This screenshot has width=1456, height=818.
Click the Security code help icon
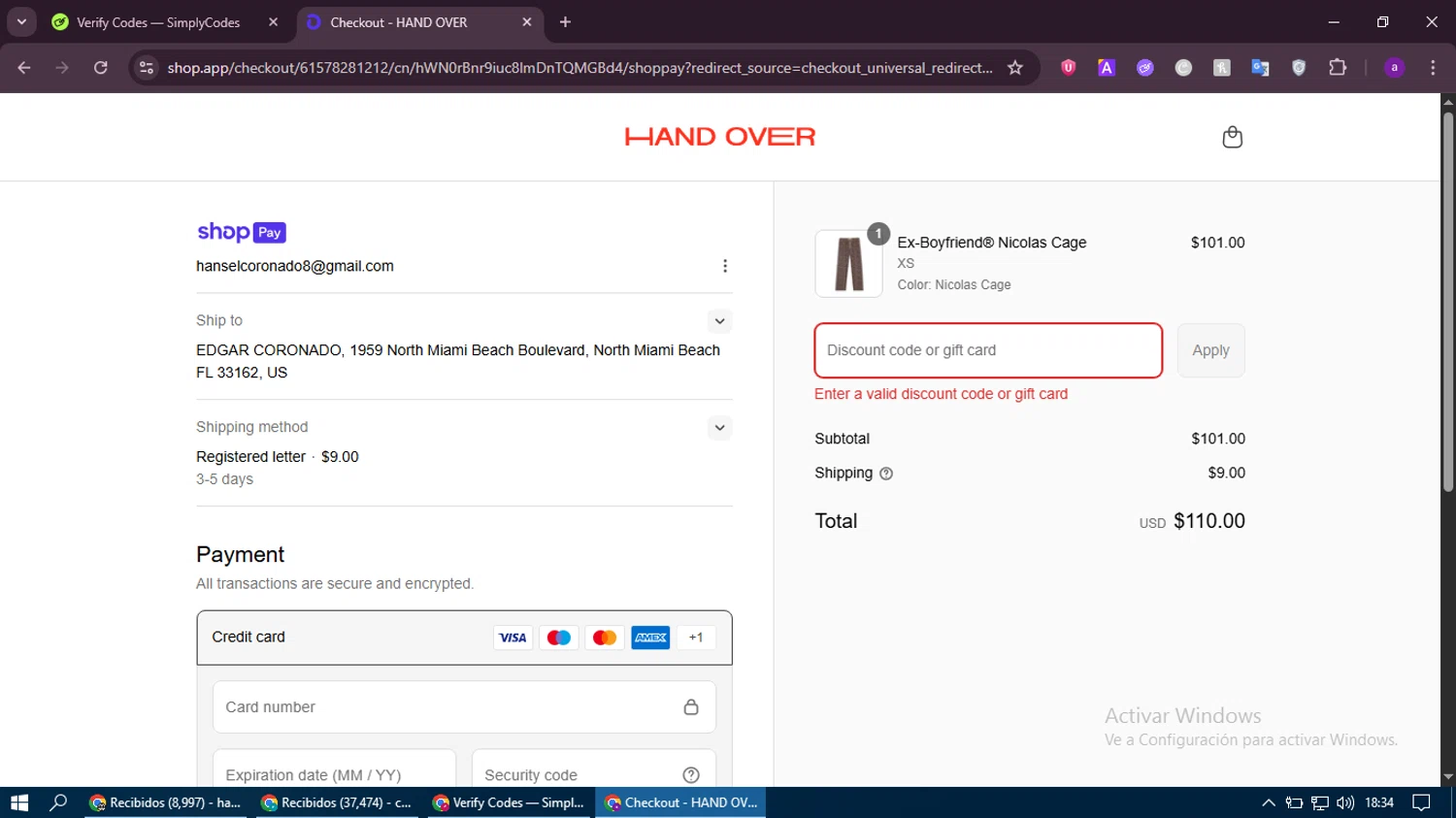point(691,775)
